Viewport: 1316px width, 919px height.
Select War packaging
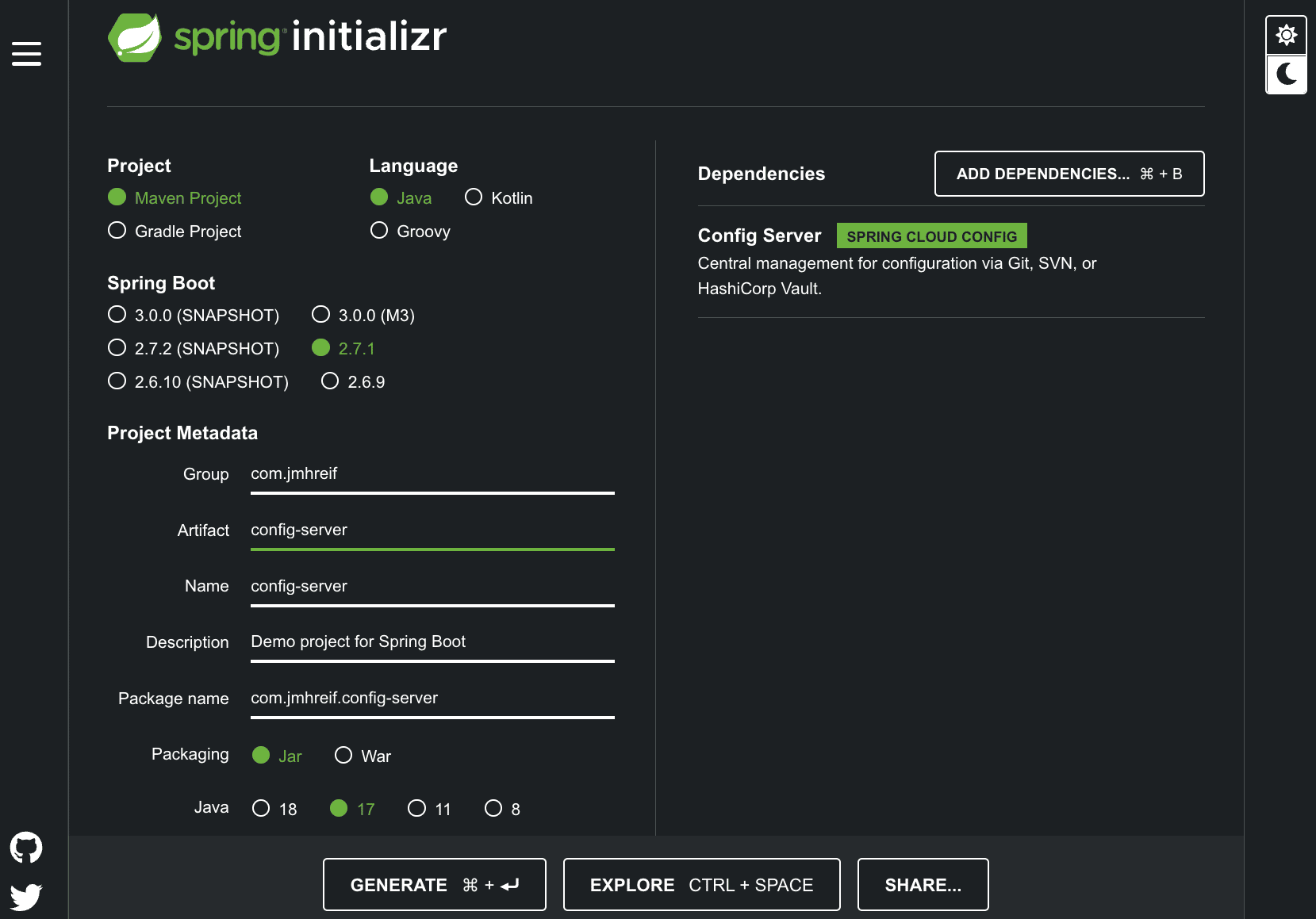[363, 756]
